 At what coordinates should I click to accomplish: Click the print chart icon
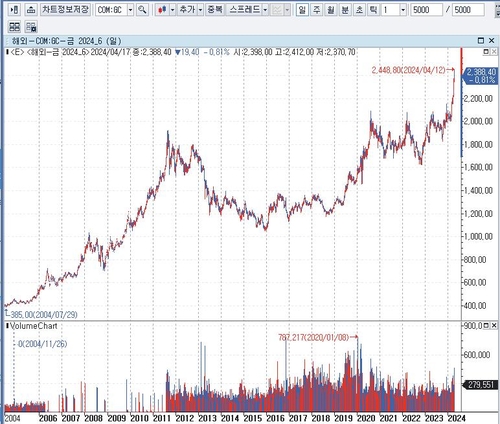click(31, 10)
